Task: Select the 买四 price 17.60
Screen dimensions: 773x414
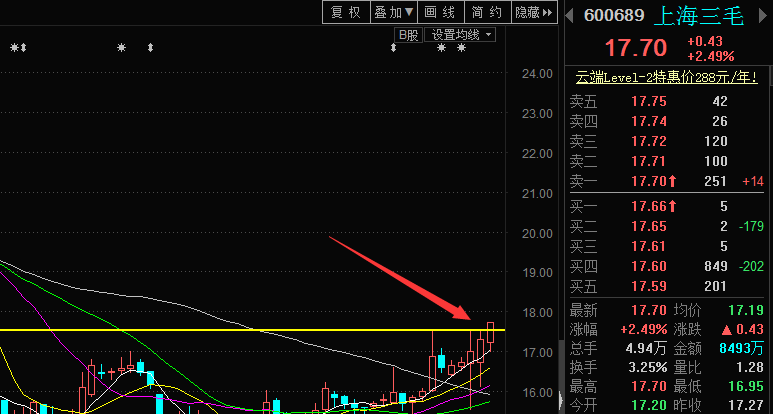Action: pyautogui.click(x=649, y=266)
